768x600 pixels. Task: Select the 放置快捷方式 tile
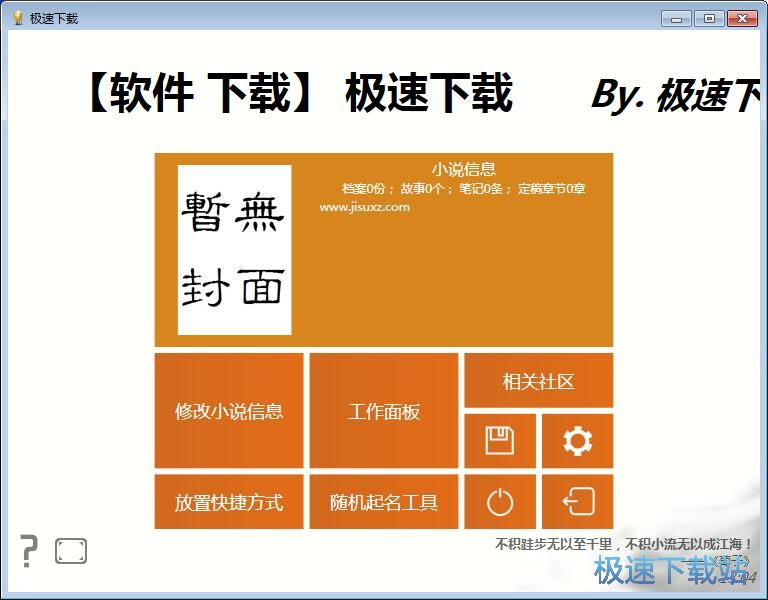coord(229,502)
